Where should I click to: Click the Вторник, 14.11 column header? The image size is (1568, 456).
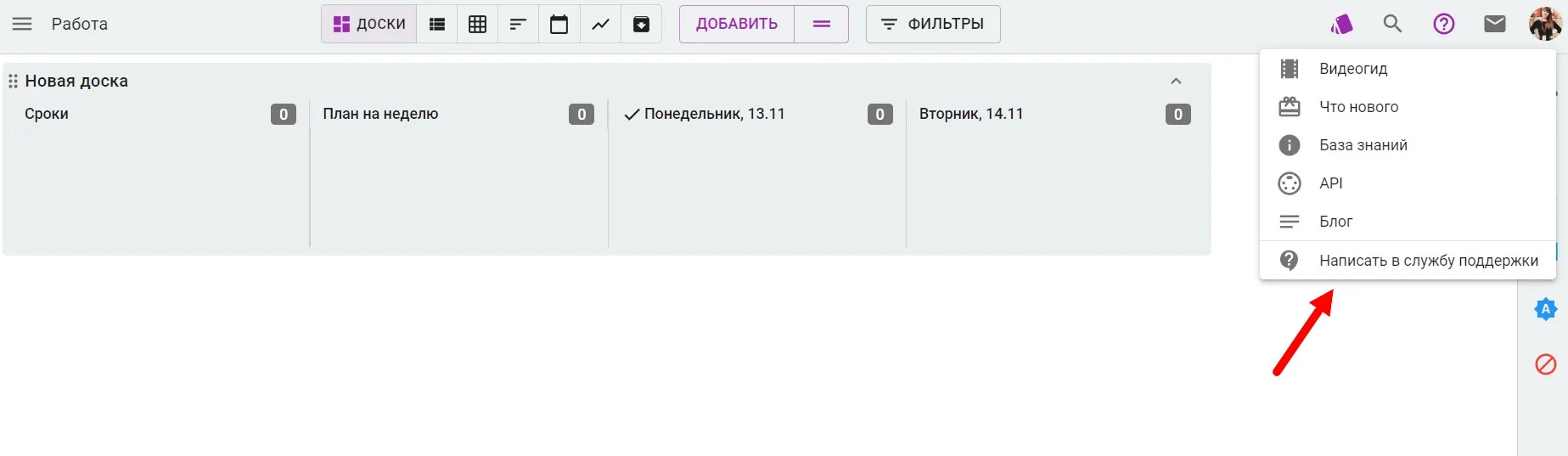pyautogui.click(x=971, y=114)
